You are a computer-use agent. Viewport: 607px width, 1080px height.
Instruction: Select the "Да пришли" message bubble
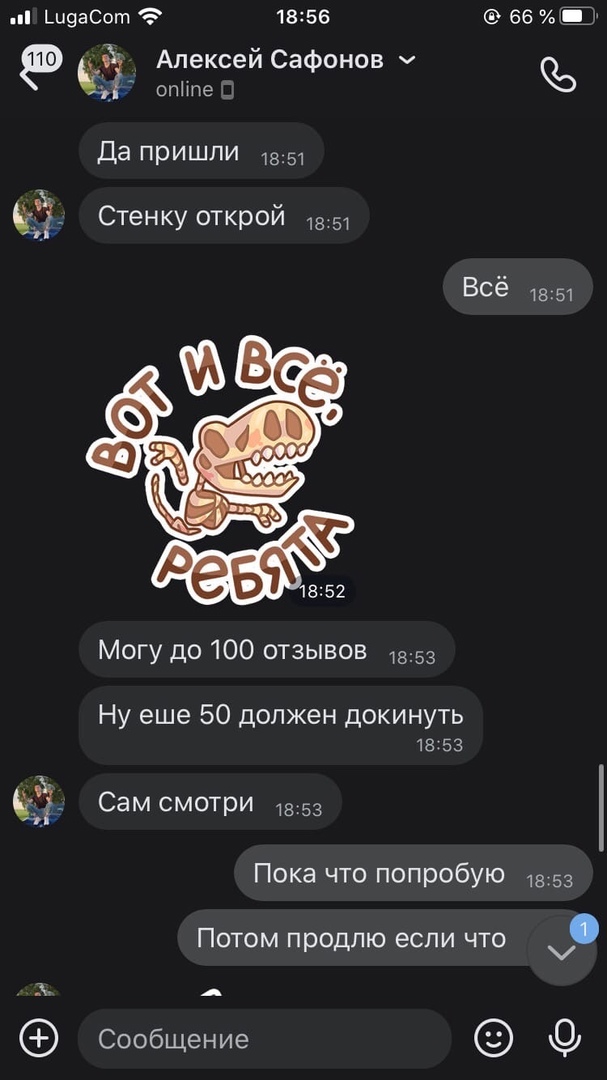[x=201, y=151]
